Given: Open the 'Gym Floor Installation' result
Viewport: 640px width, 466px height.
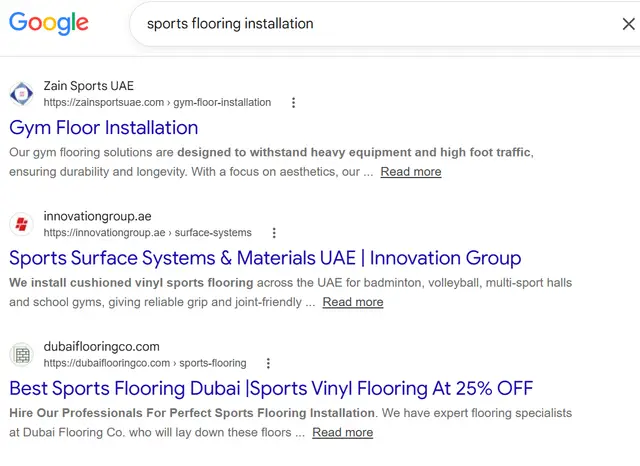Looking at the screenshot, I should pos(104,128).
